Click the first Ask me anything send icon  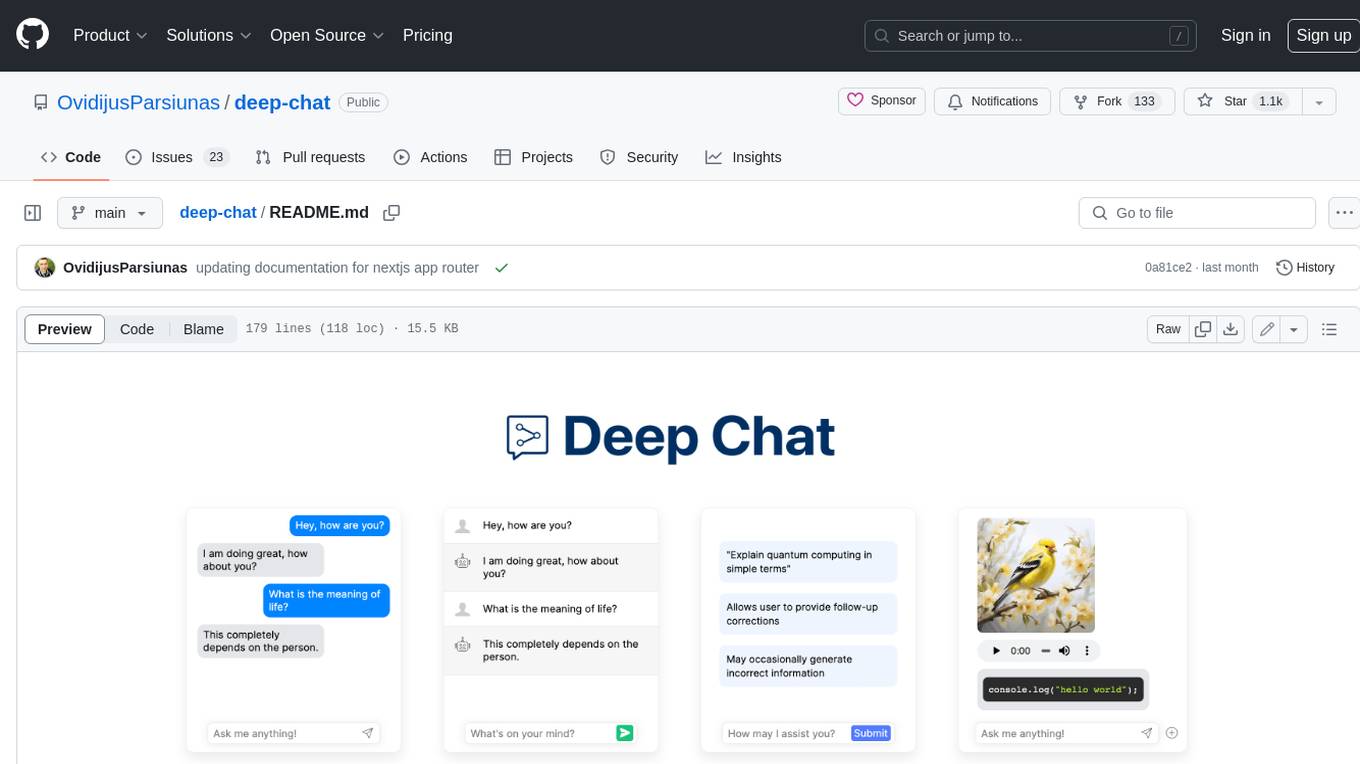pyautogui.click(x=368, y=733)
